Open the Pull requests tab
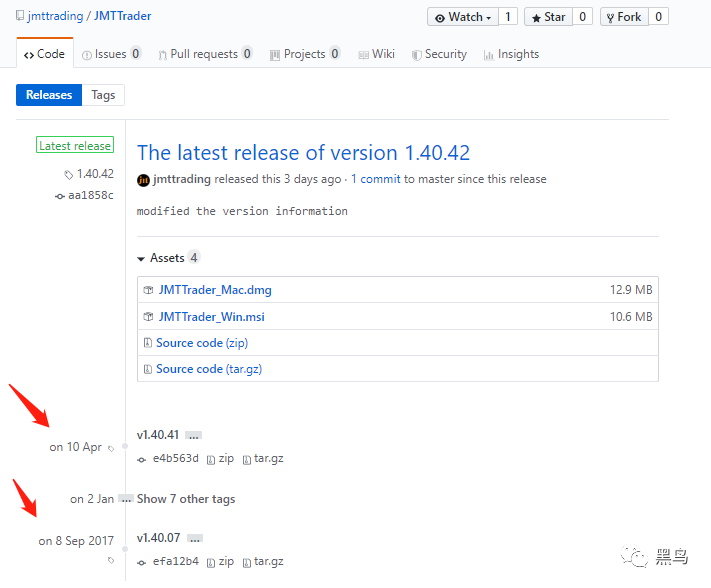Image resolution: width=711 pixels, height=588 pixels. (x=205, y=54)
